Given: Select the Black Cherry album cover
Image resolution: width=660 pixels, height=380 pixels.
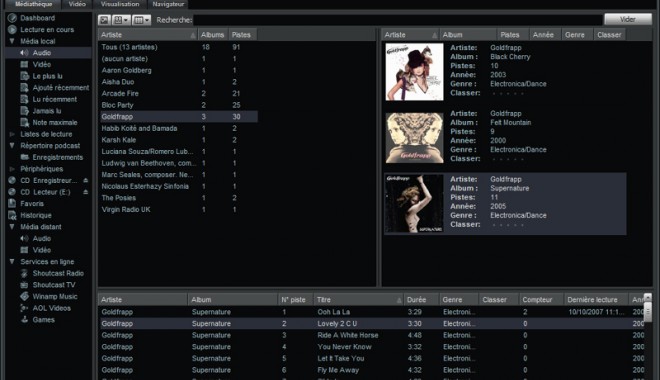Looking at the screenshot, I should 414,72.
